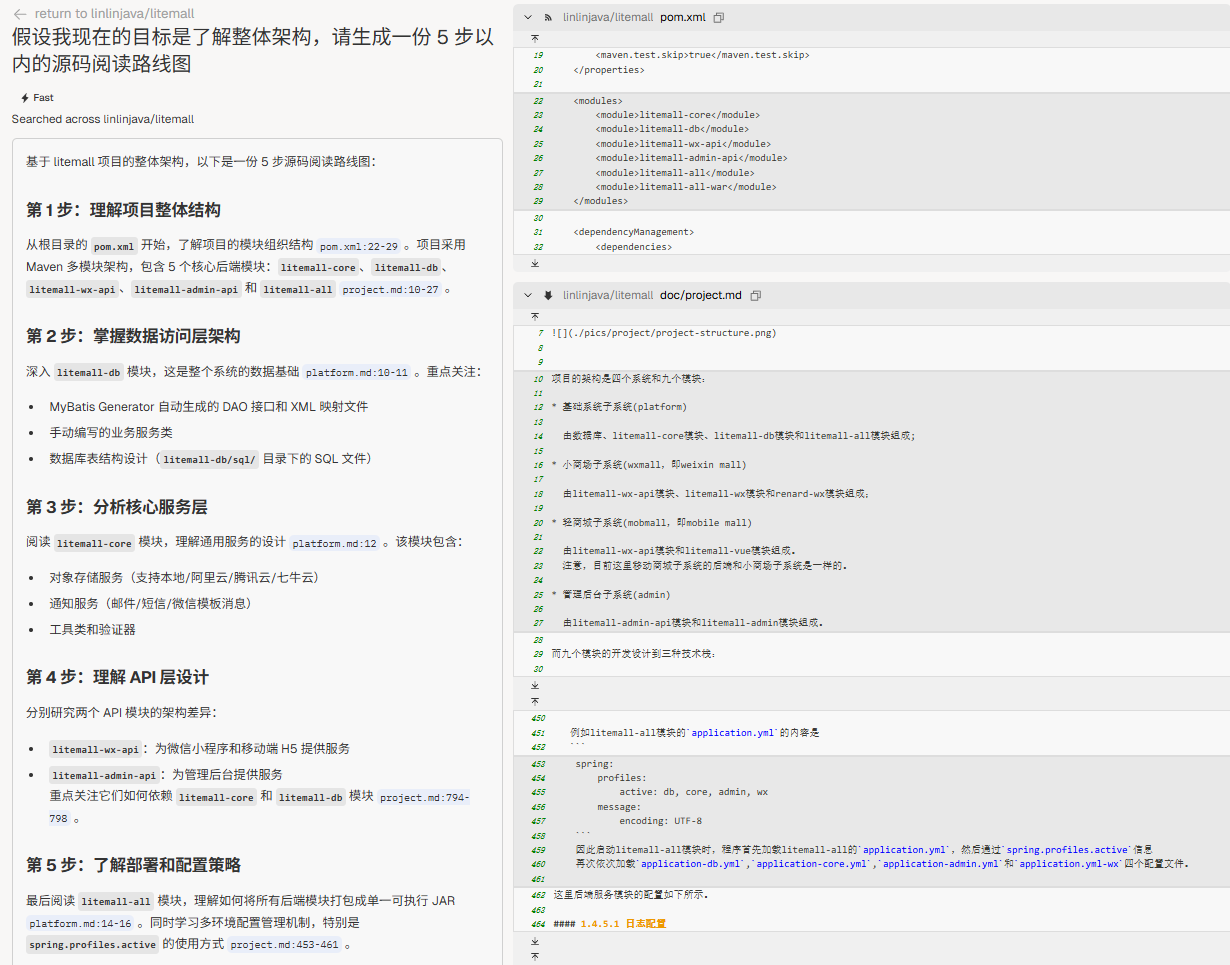The width and height of the screenshot is (1230, 965).
Task: Collapse the pom.xml code panel
Action: click(x=528, y=18)
